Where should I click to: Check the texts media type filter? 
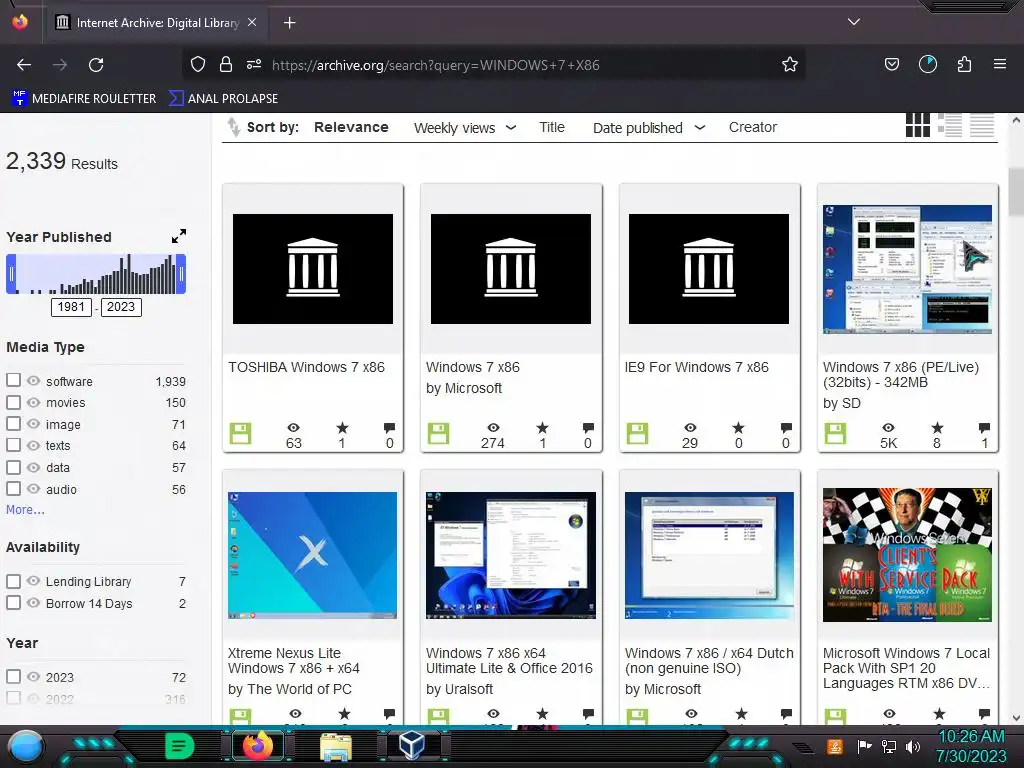13,445
